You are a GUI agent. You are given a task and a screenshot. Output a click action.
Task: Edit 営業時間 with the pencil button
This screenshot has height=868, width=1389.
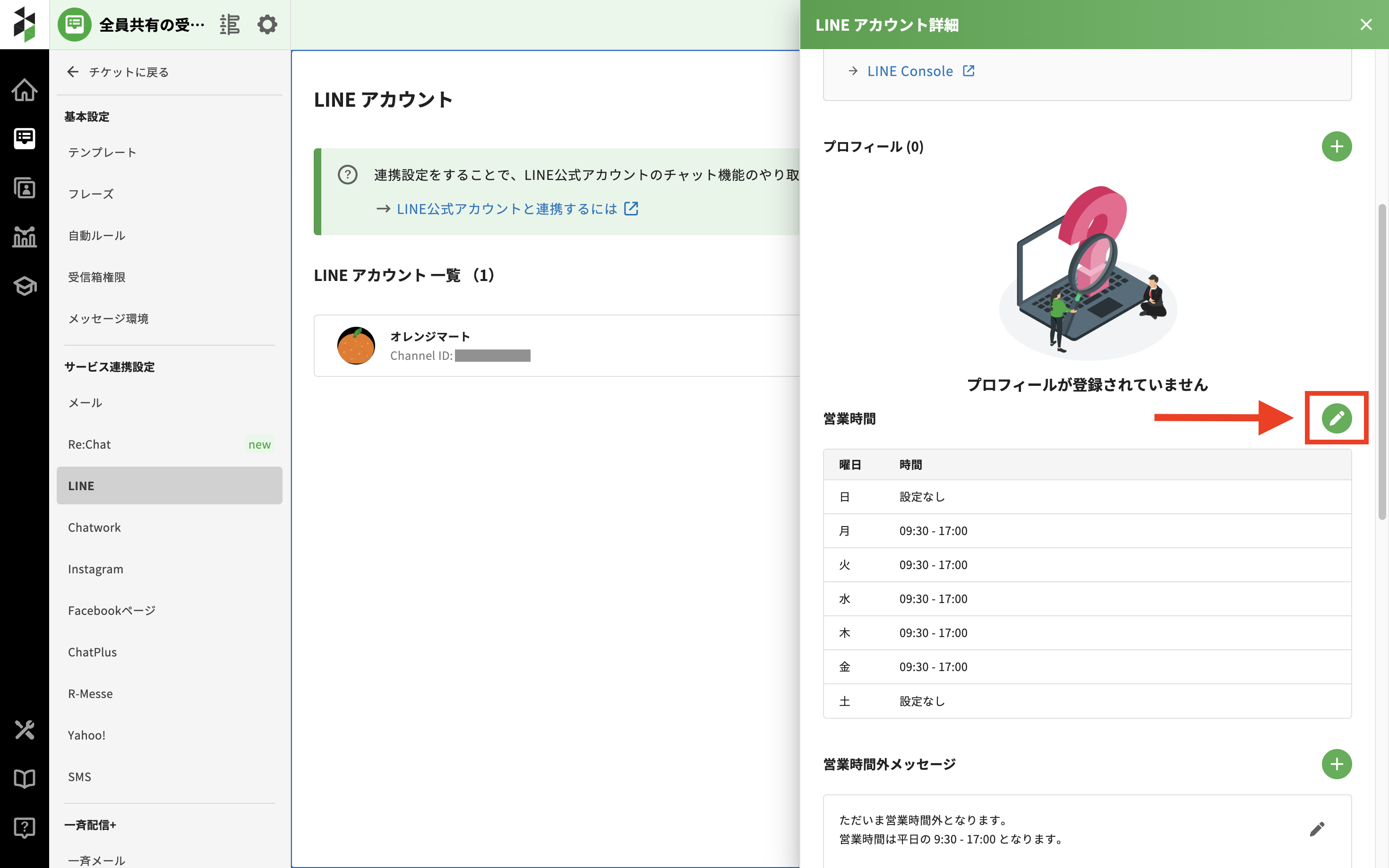pos(1336,418)
